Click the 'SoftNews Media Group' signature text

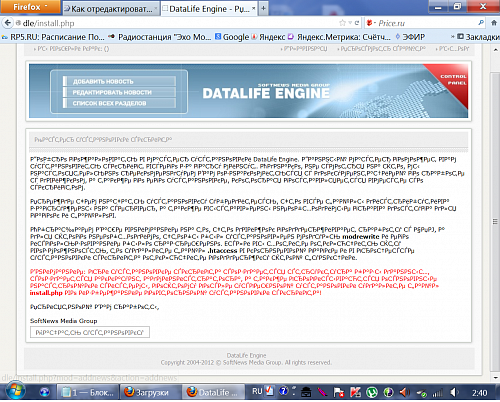click(64, 321)
